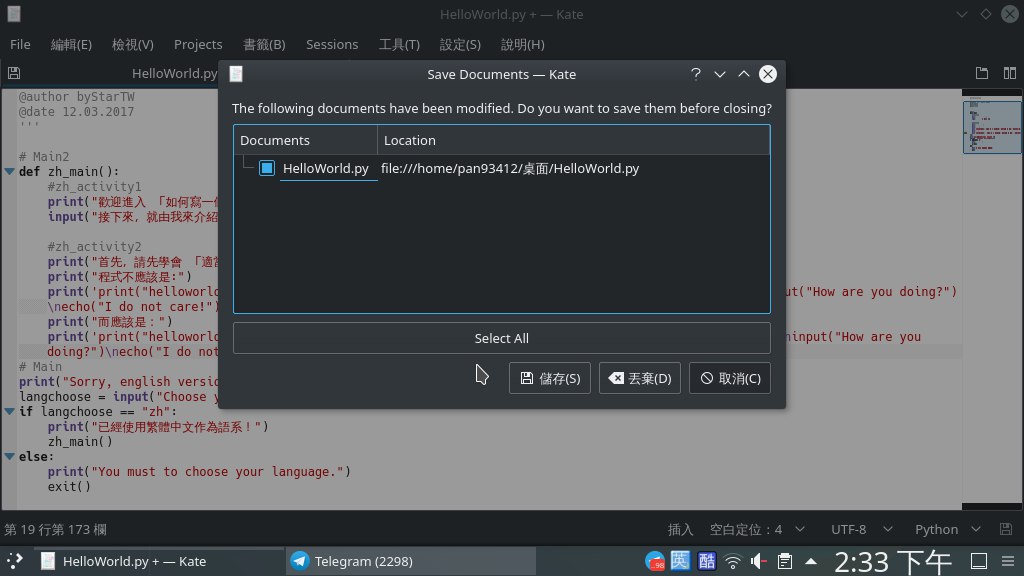The width and height of the screenshot is (1024, 576).
Task: Open the 檢視(V) menu
Action: point(133,44)
